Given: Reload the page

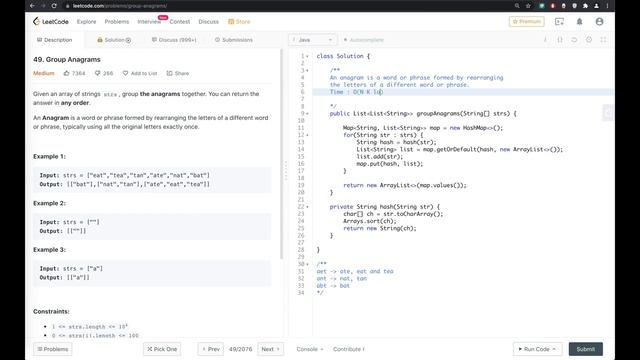Looking at the screenshot, I should (x=54, y=6).
